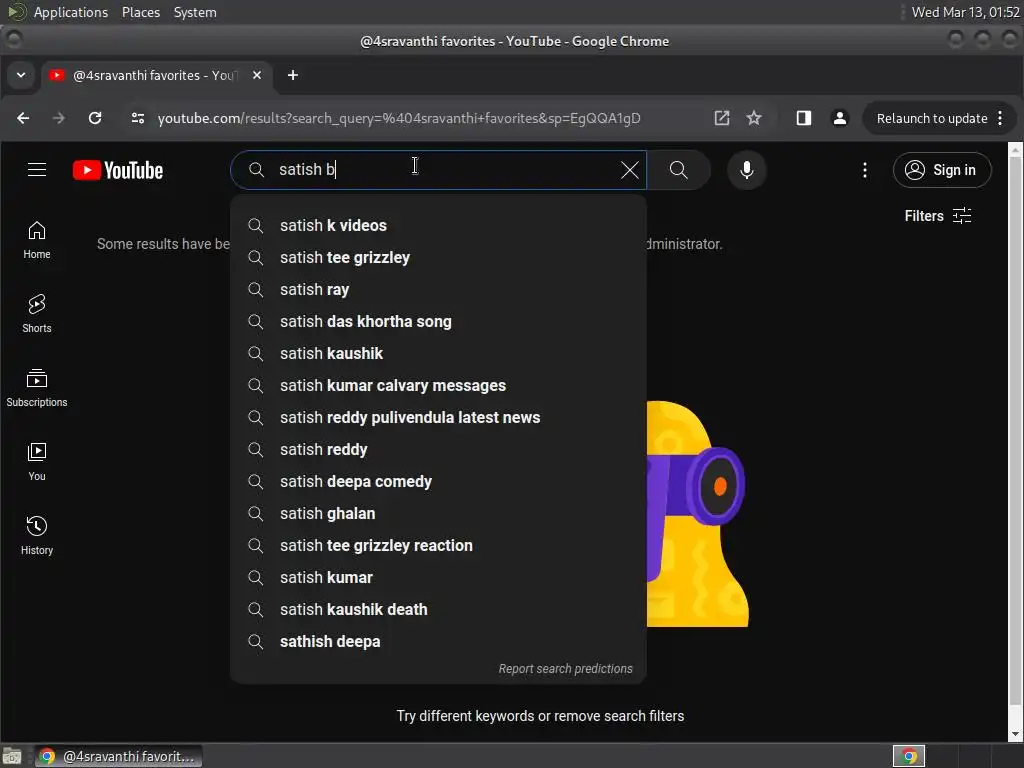Go back with the browser back arrow
The height and width of the screenshot is (768, 1024).
coord(23,118)
